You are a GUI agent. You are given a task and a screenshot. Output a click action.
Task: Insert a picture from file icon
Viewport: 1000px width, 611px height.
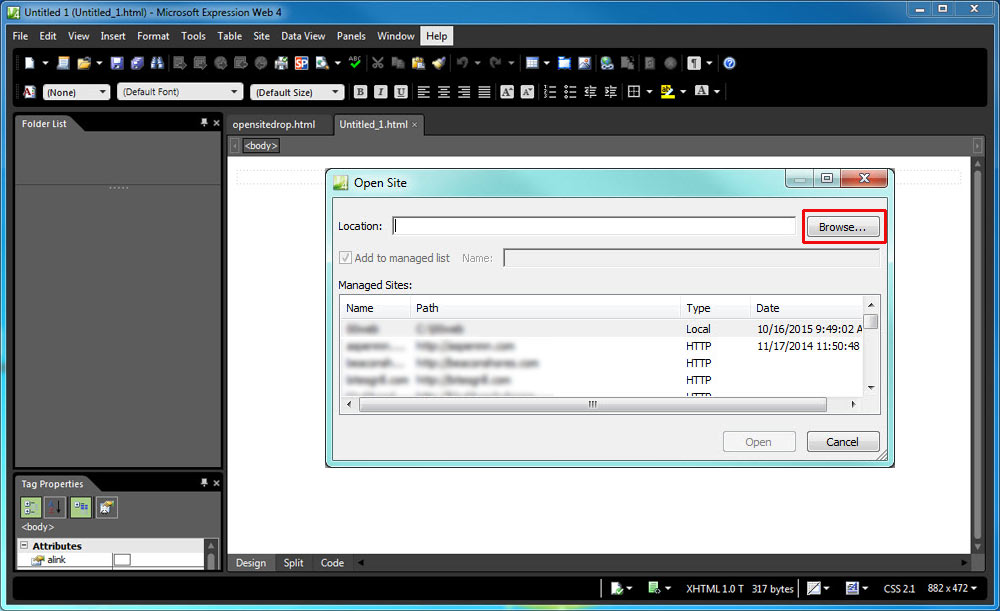pos(585,63)
